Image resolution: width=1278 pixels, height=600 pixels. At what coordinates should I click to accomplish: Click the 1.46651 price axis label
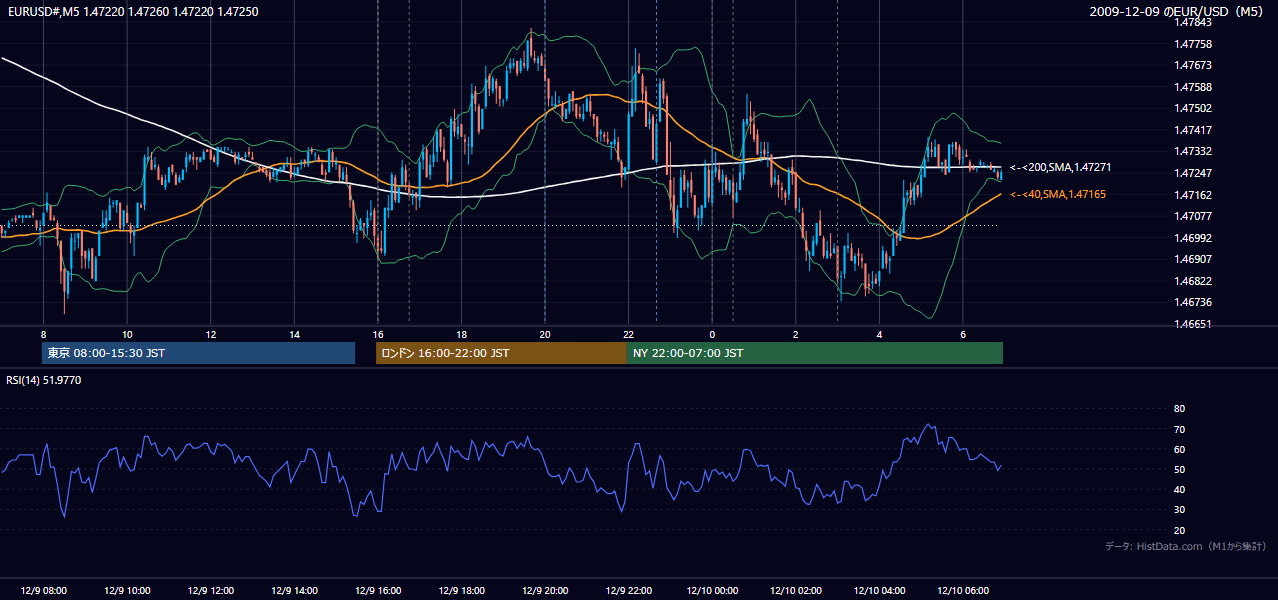click(x=1192, y=324)
